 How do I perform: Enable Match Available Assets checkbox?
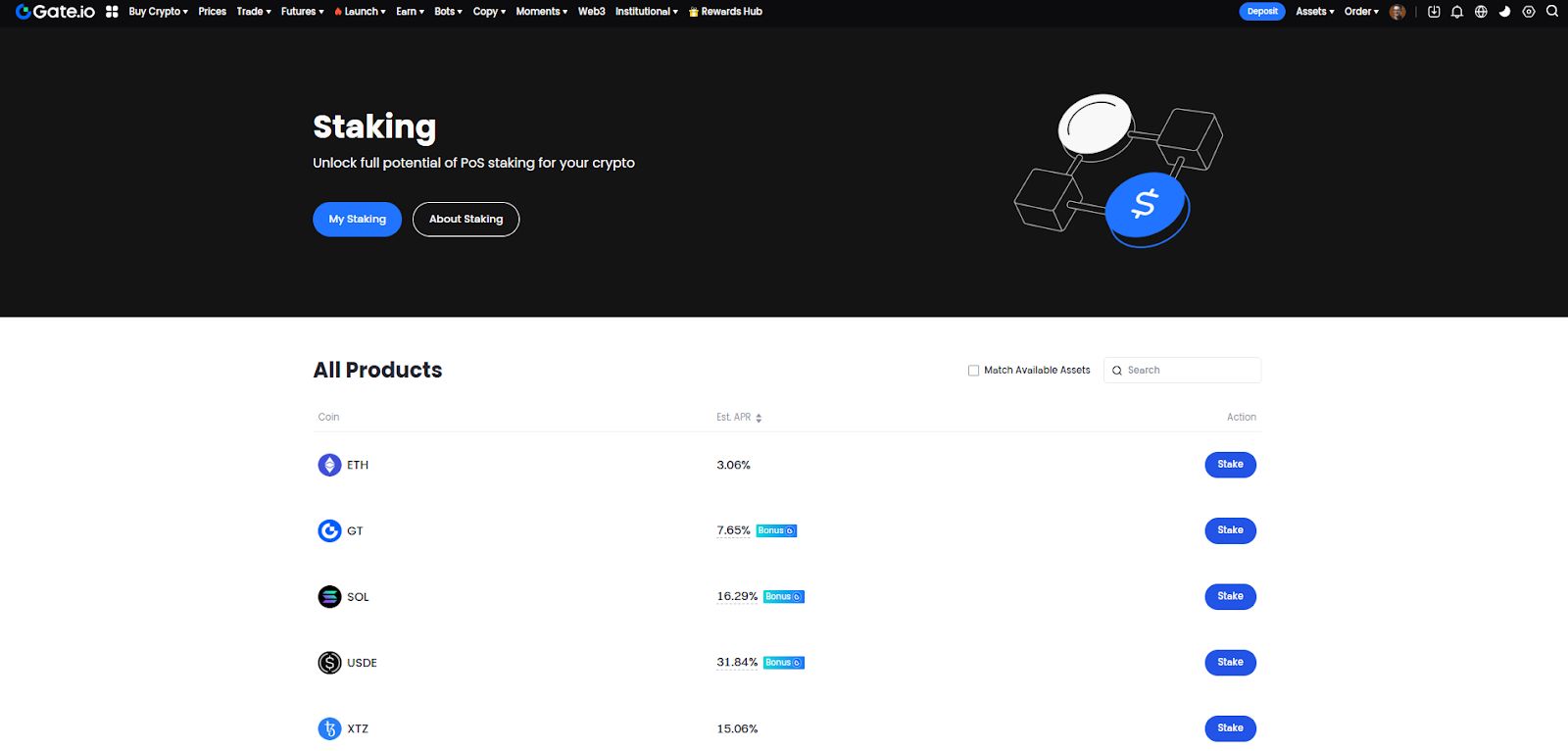(x=973, y=371)
